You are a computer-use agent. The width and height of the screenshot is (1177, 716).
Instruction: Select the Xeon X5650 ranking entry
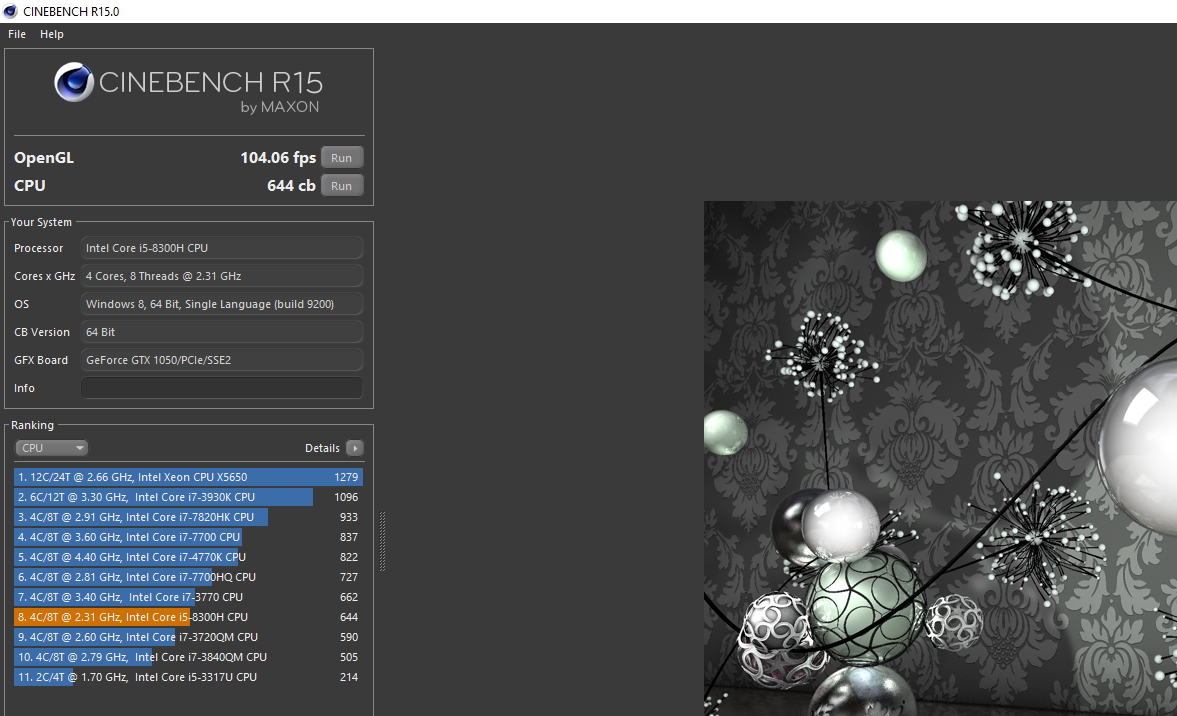tap(188, 477)
